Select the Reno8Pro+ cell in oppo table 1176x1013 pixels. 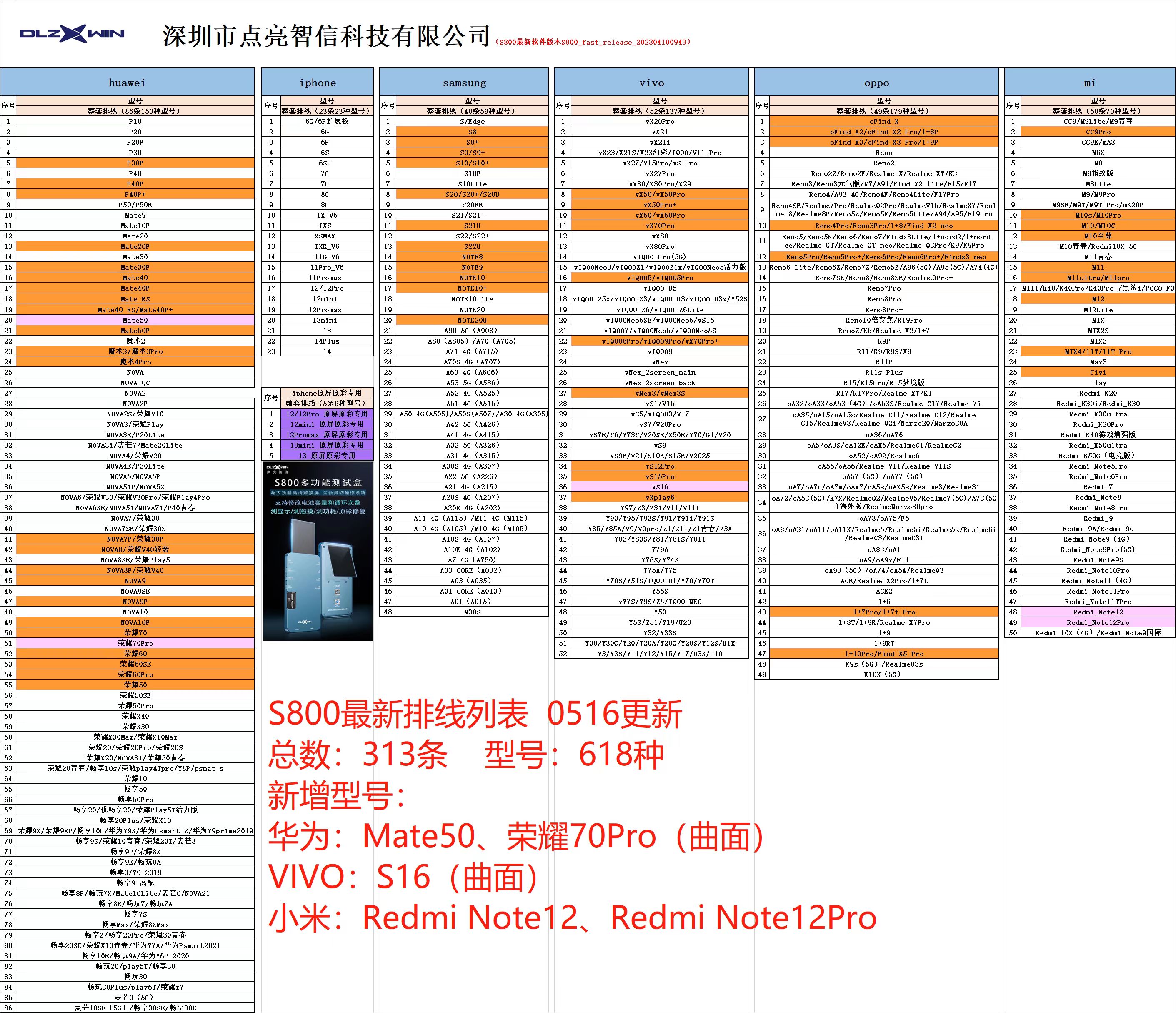click(x=884, y=309)
